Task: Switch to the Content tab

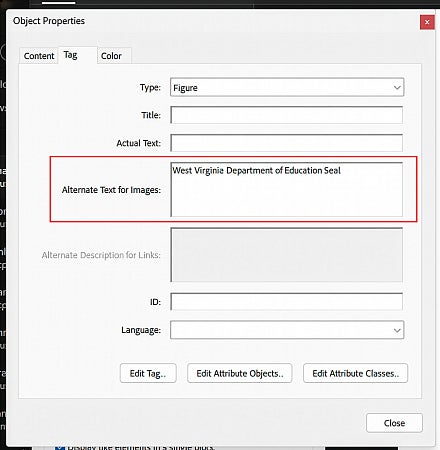Action: 39,56
